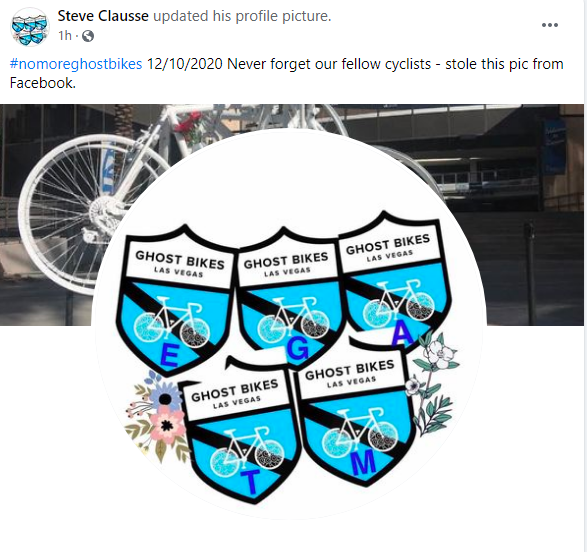Follow the #nomoreghostbikes hashtag
Image resolution: width=587 pixels, height=552 pixels.
(x=76, y=64)
